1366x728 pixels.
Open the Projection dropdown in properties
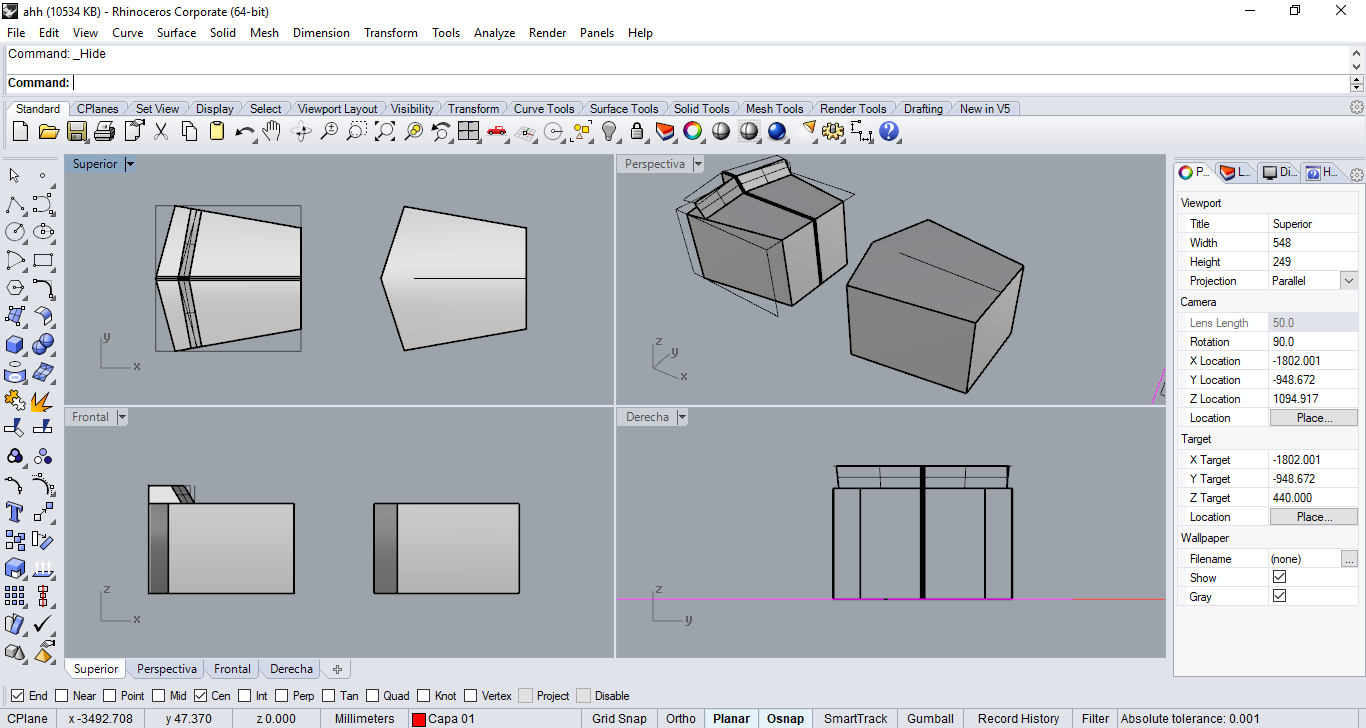[x=1349, y=281]
